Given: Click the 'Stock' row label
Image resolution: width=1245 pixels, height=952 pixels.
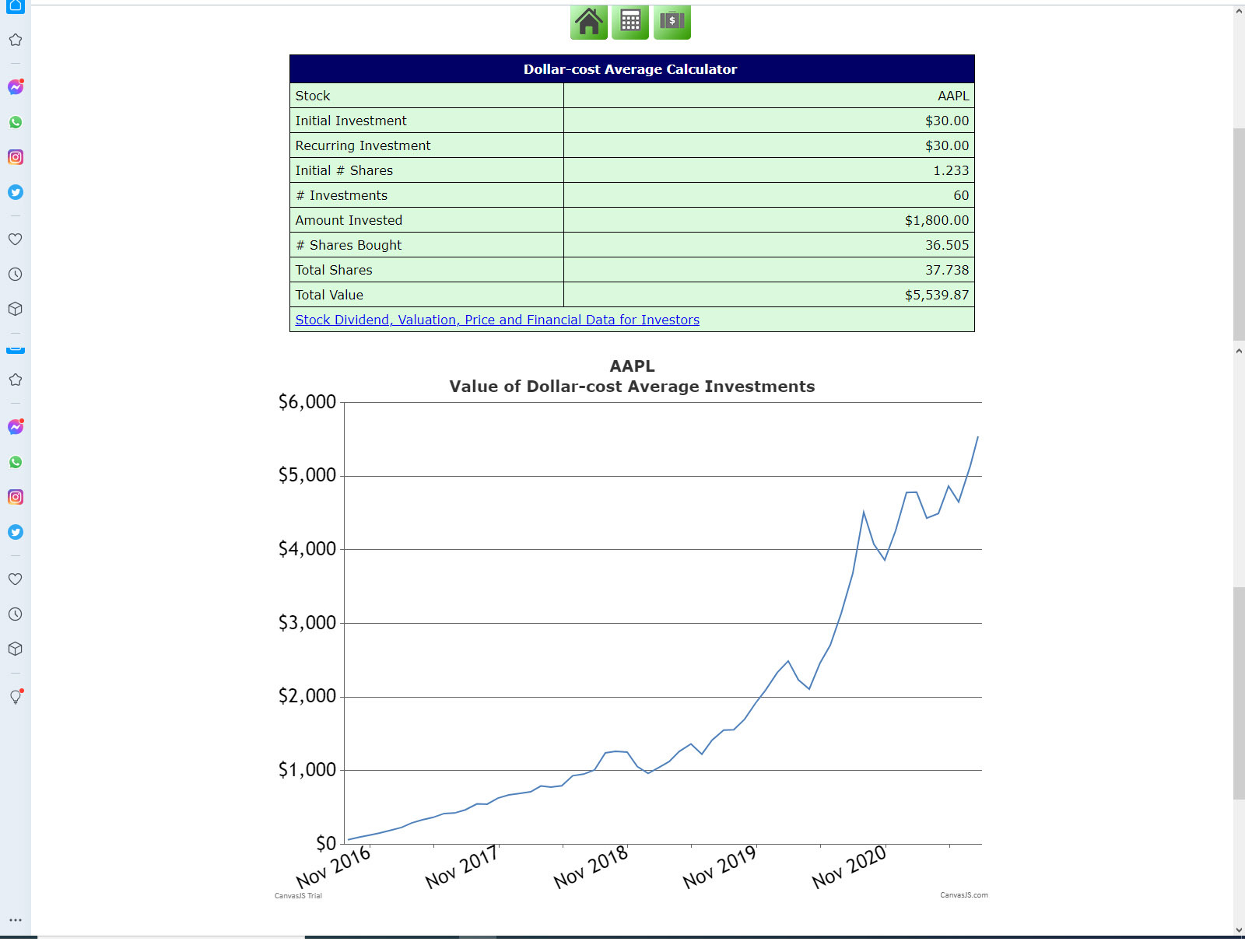Looking at the screenshot, I should 313,96.
